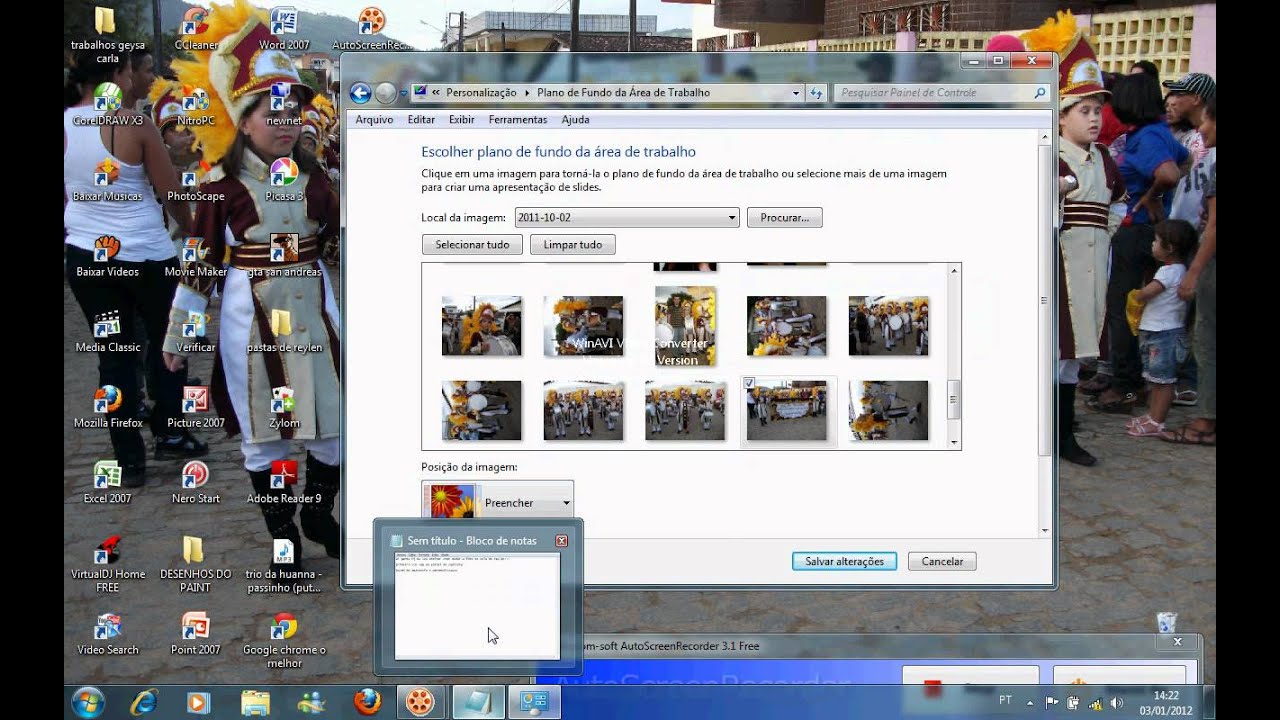
Task: Click the PT language indicator in tray
Action: (1005, 702)
